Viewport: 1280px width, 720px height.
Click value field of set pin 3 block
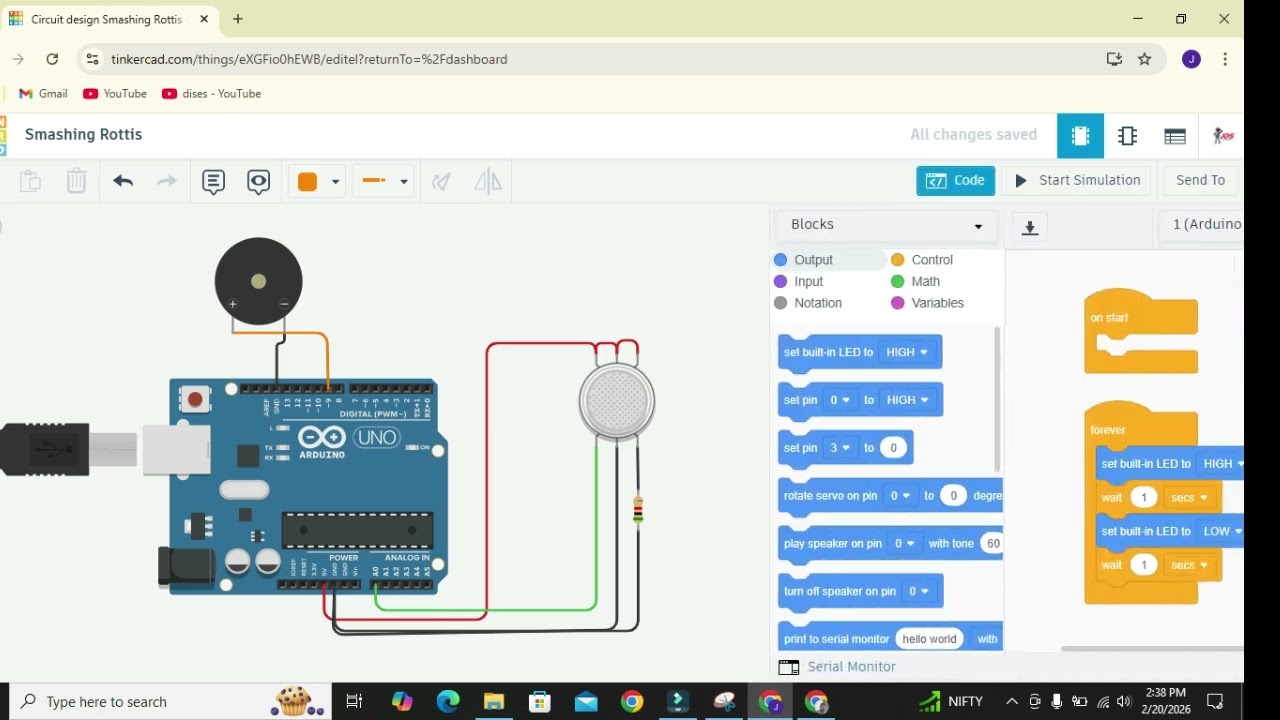tap(894, 448)
